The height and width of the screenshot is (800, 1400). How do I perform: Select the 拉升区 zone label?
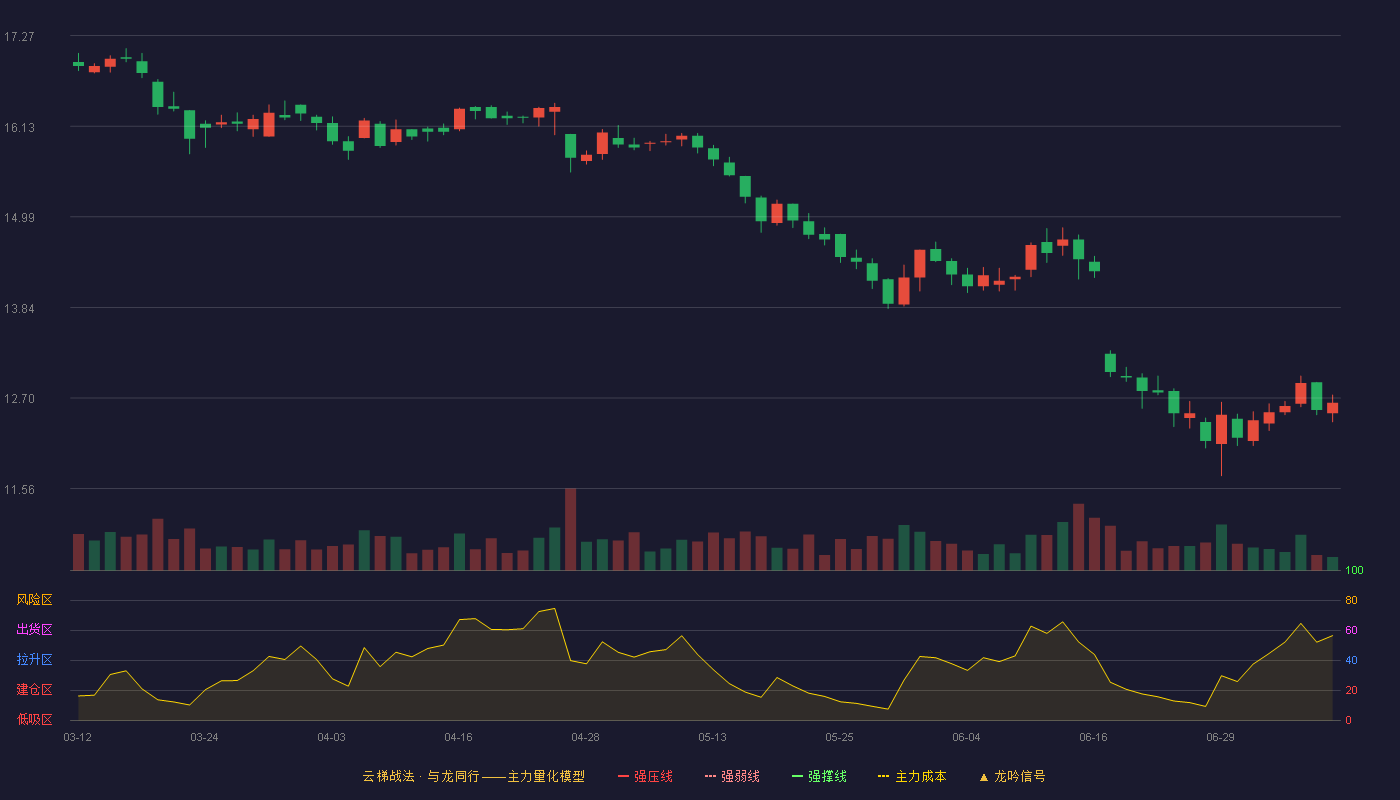point(34,660)
